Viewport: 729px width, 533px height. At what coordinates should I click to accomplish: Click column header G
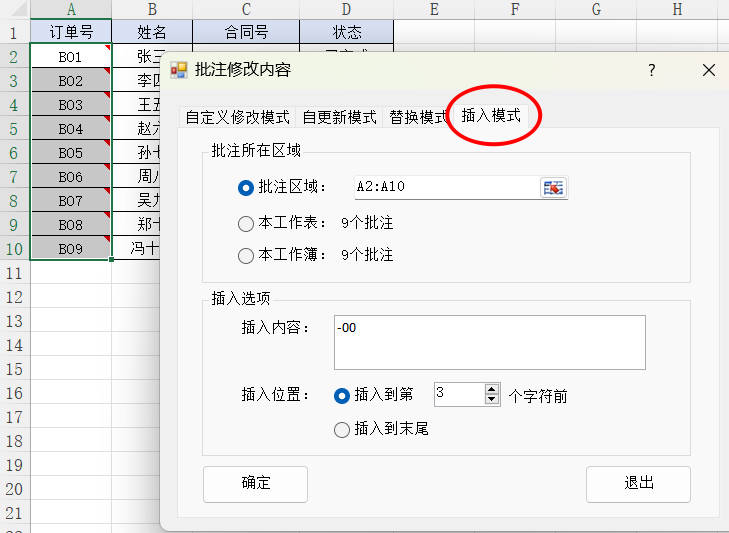coord(596,9)
